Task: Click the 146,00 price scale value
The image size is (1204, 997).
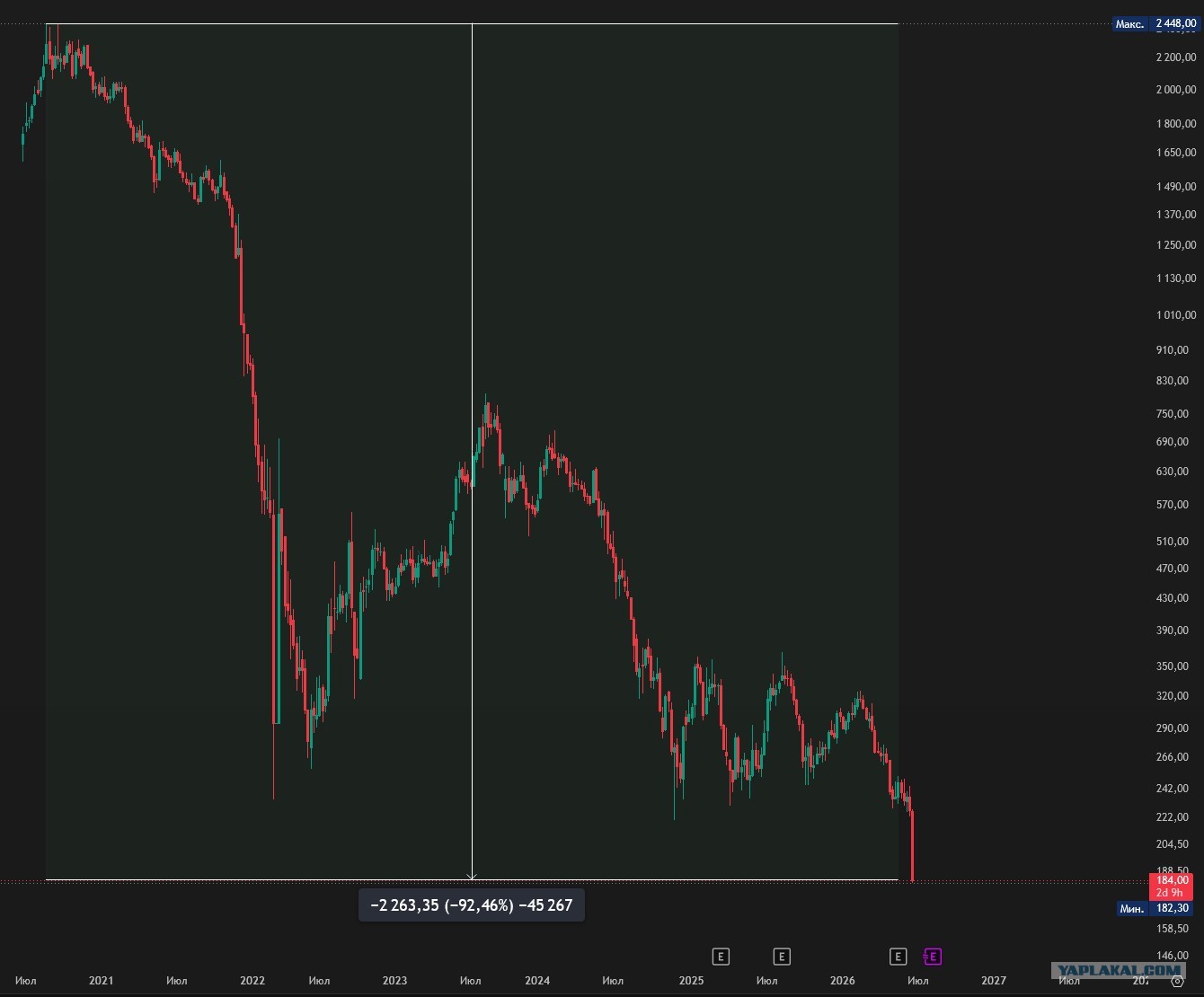Action: tap(1173, 957)
